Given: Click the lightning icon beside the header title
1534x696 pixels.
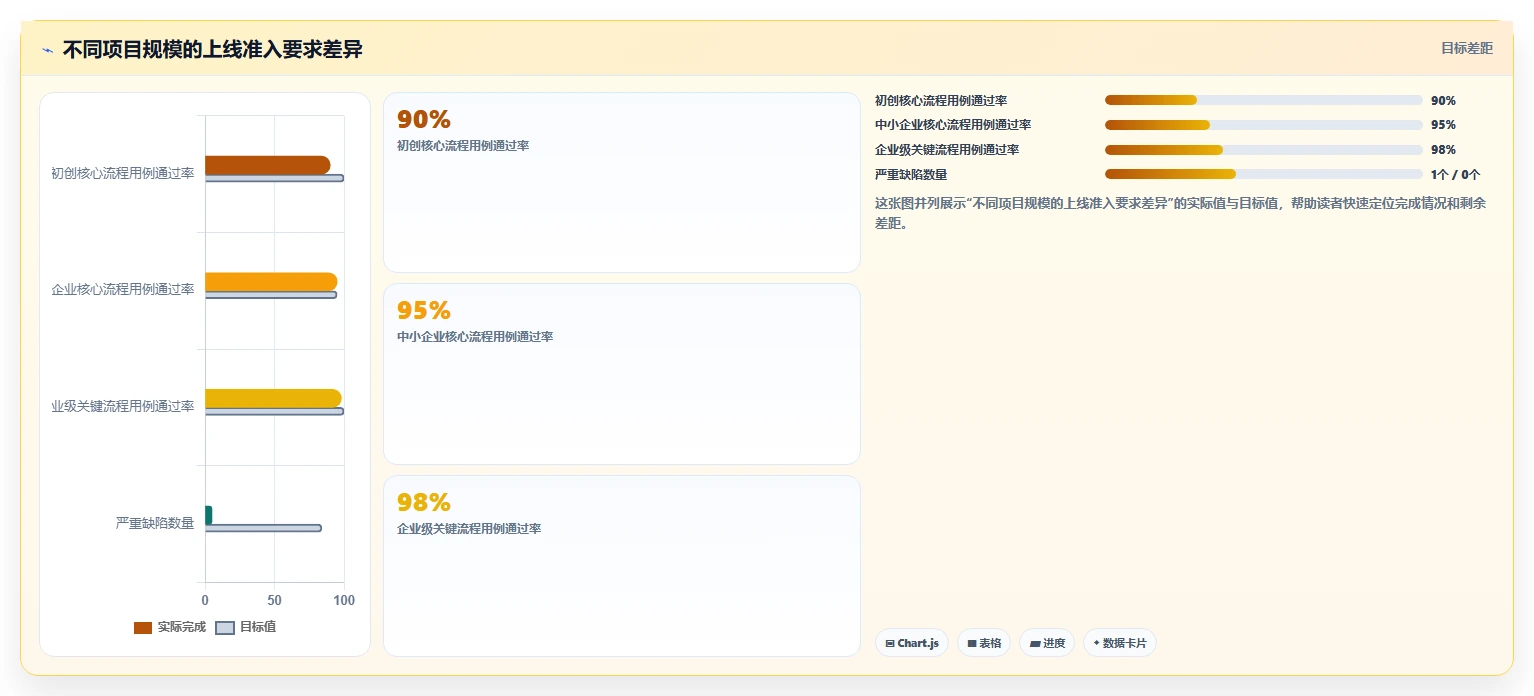Looking at the screenshot, I should pyautogui.click(x=48, y=50).
